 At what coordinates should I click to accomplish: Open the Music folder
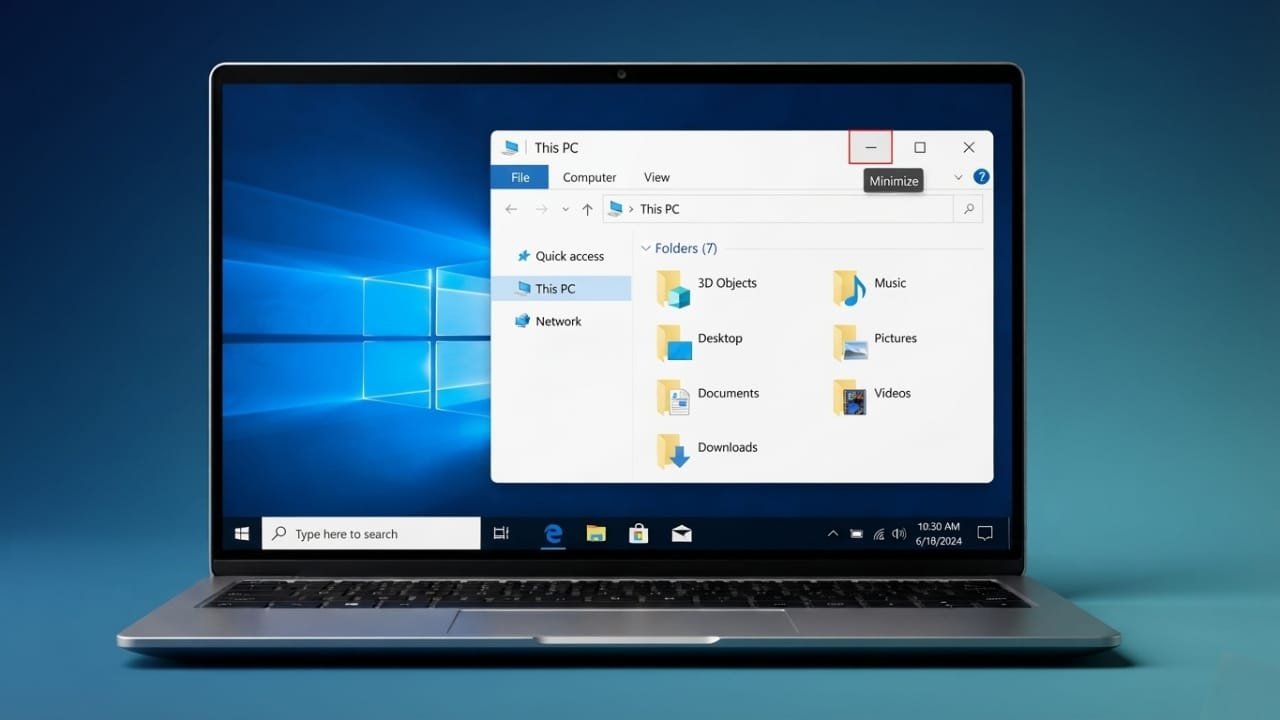pos(870,288)
